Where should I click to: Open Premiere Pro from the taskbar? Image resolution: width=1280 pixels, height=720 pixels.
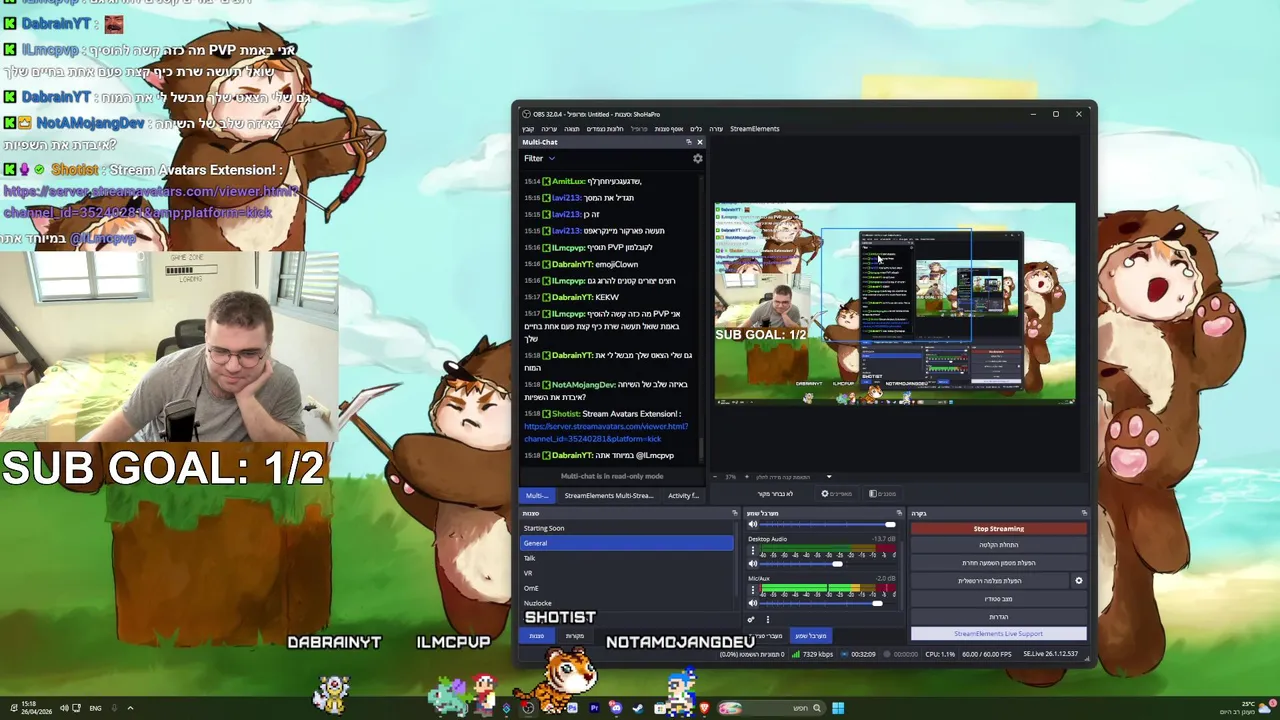click(x=594, y=708)
